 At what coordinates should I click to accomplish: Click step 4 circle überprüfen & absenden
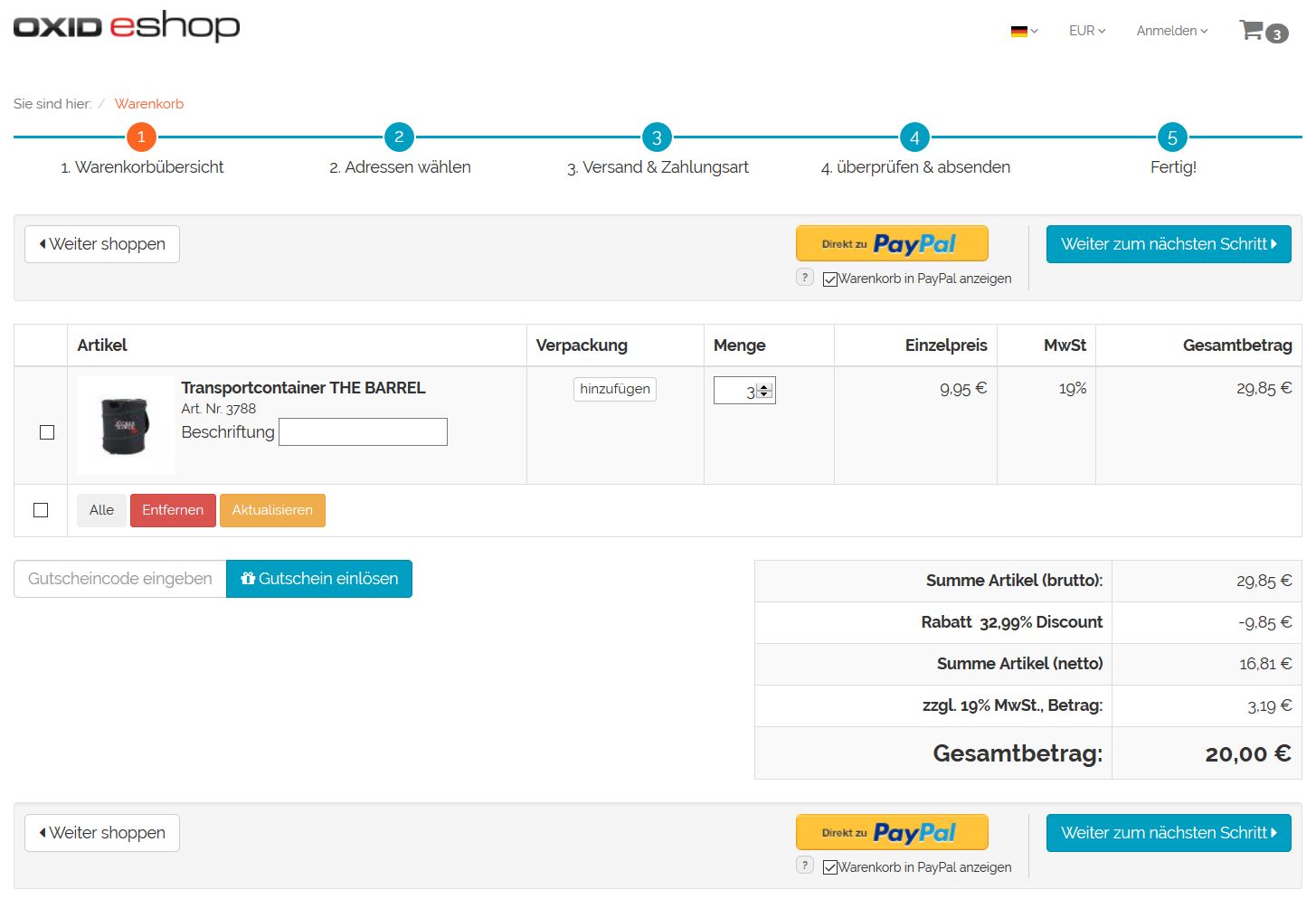pyautogui.click(x=914, y=137)
